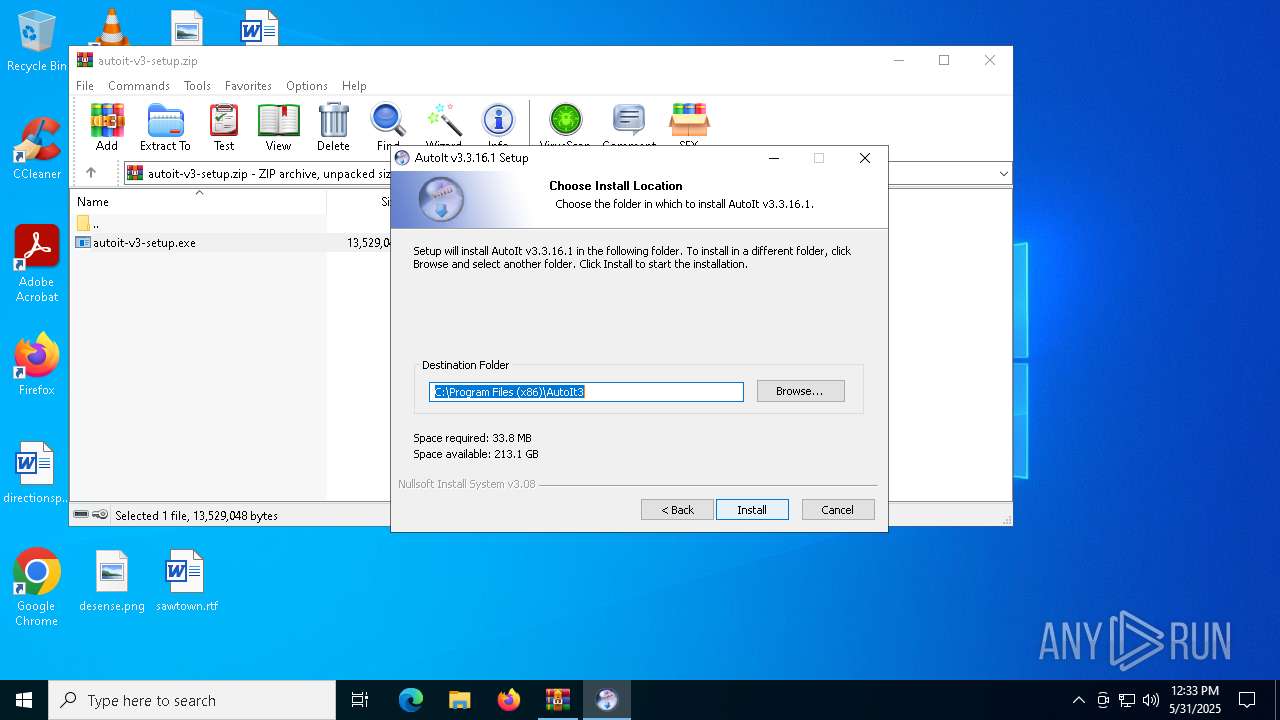
Task: Click the Add toolbar icon in WinRAR
Action: (107, 127)
